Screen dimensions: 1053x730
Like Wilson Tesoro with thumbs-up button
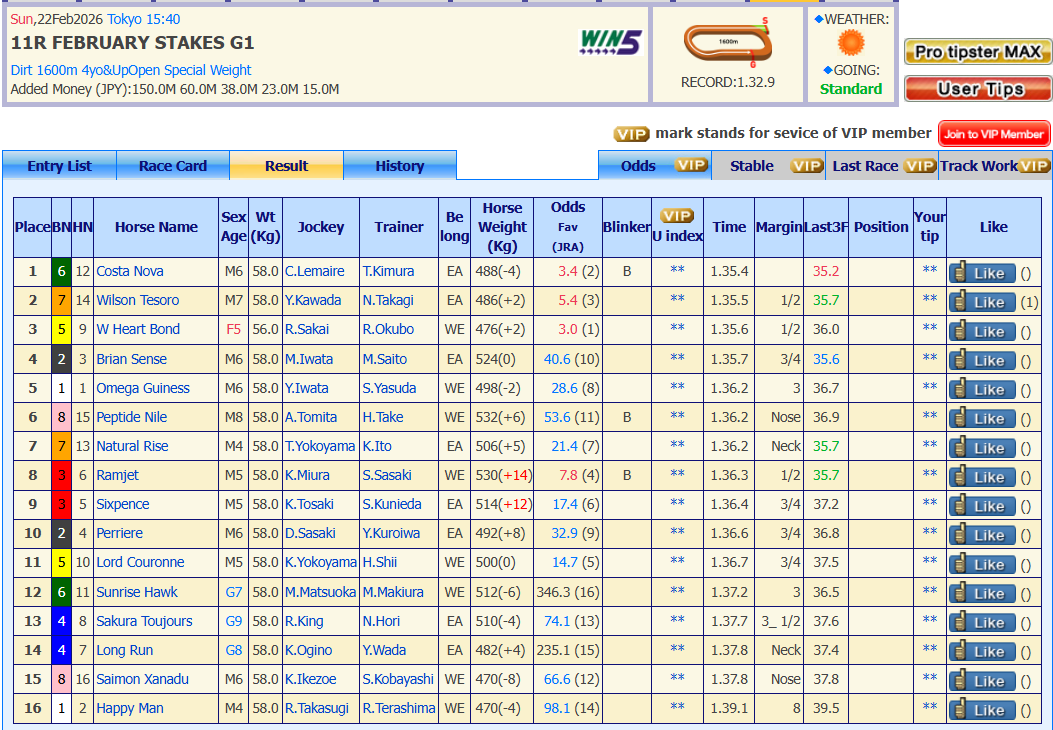point(982,302)
